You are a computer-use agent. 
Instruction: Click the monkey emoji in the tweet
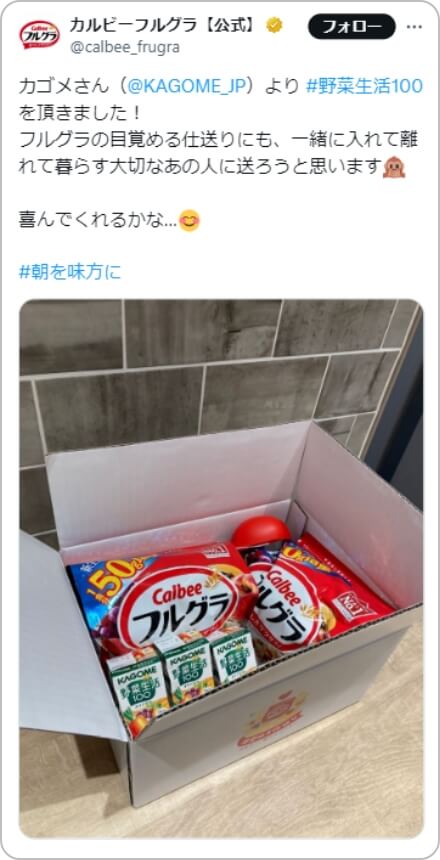point(394,168)
